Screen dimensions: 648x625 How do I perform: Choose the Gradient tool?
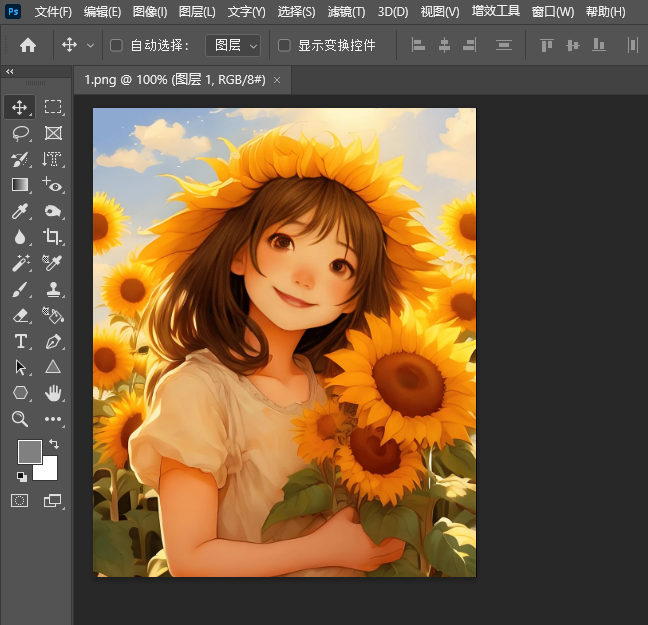20,185
